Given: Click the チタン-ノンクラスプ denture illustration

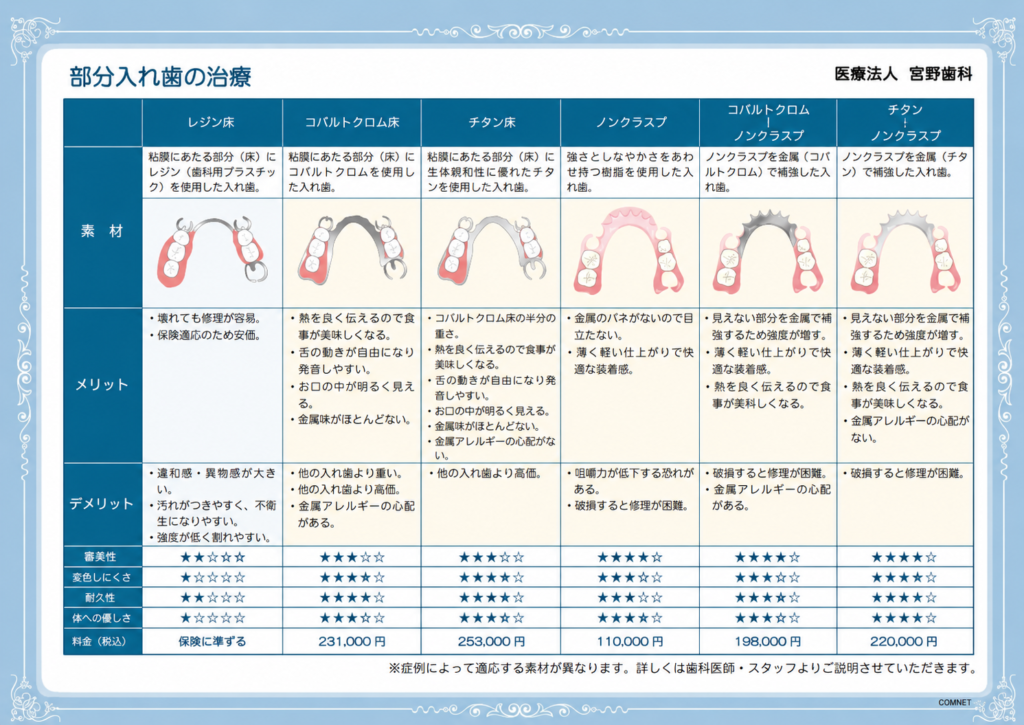Looking at the screenshot, I should pos(905,252).
